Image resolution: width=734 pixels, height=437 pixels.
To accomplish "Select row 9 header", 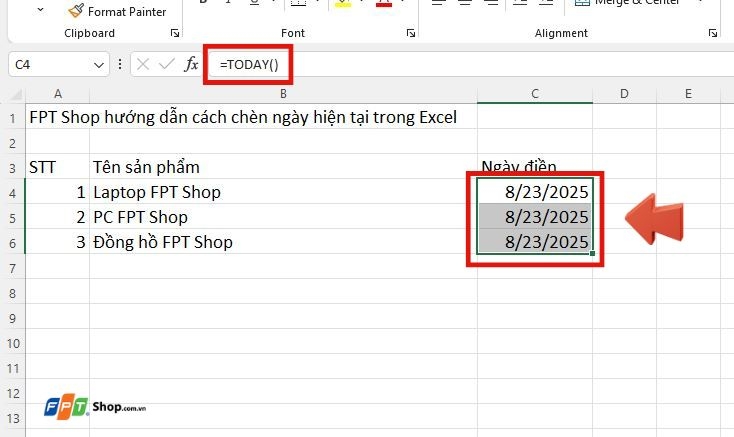I will (x=13, y=318).
